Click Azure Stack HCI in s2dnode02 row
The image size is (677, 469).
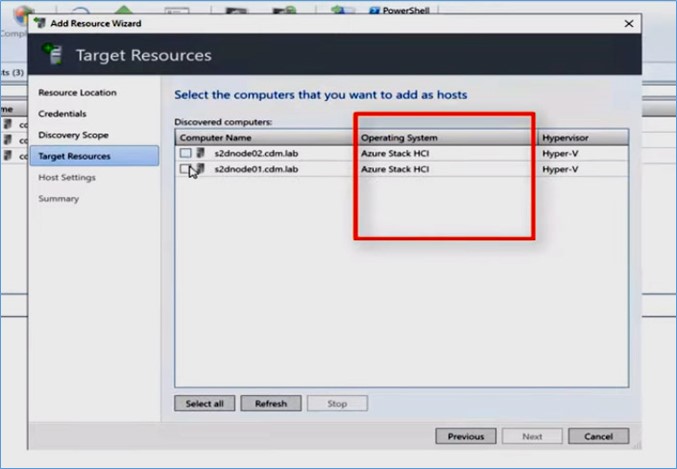coord(395,153)
